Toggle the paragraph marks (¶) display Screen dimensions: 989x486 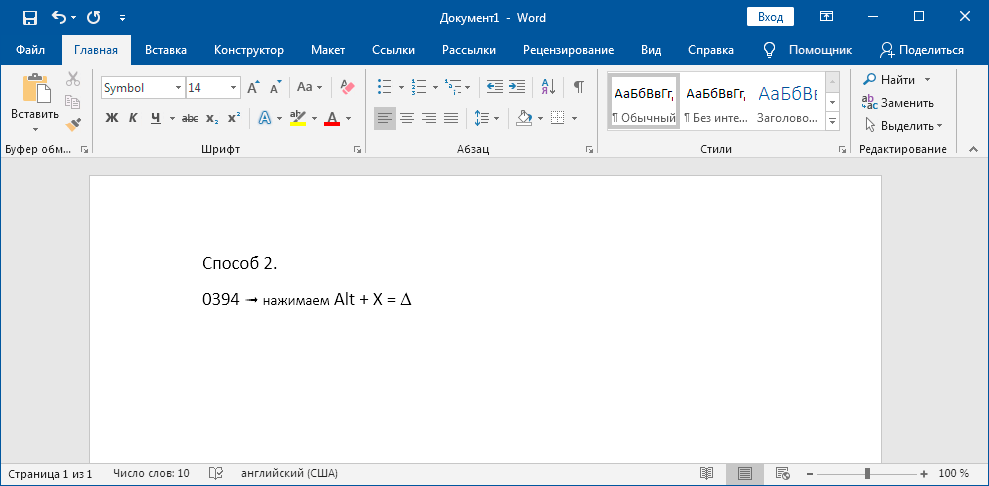[578, 87]
